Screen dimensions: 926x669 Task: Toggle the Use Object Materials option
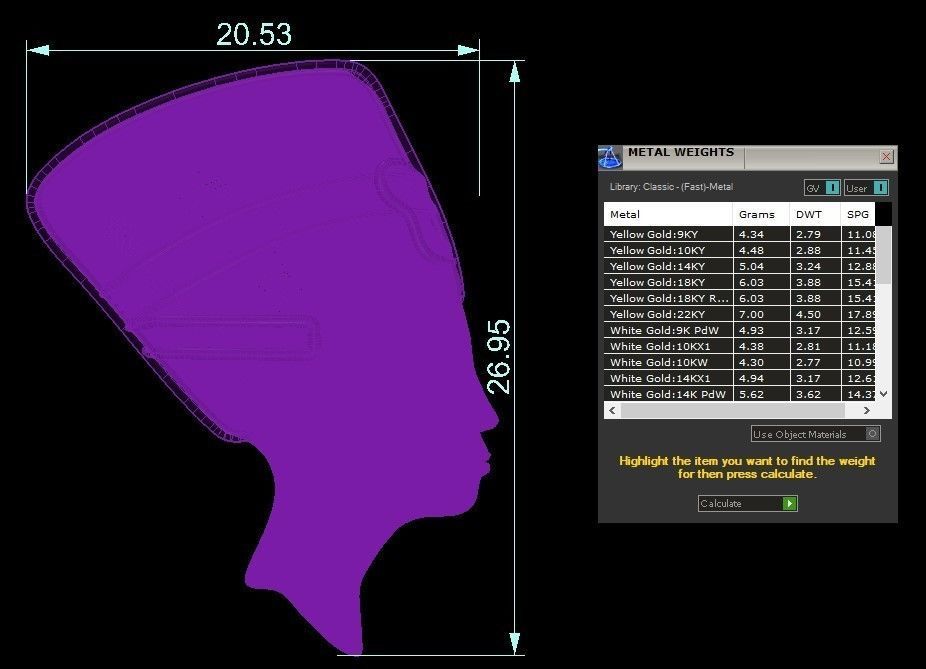[816, 434]
